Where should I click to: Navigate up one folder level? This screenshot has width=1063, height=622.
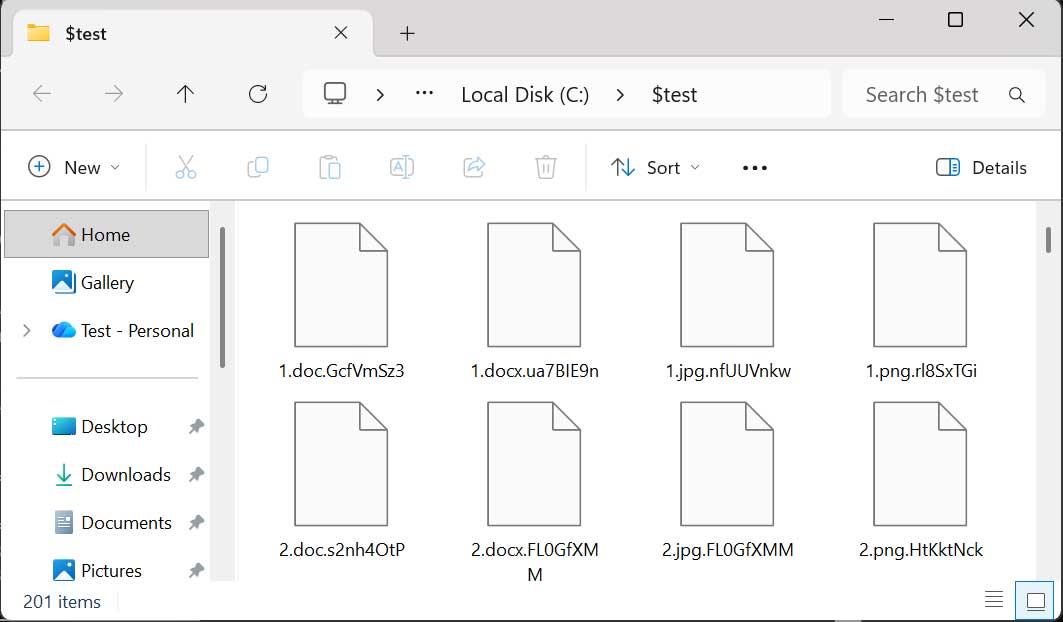coord(185,93)
